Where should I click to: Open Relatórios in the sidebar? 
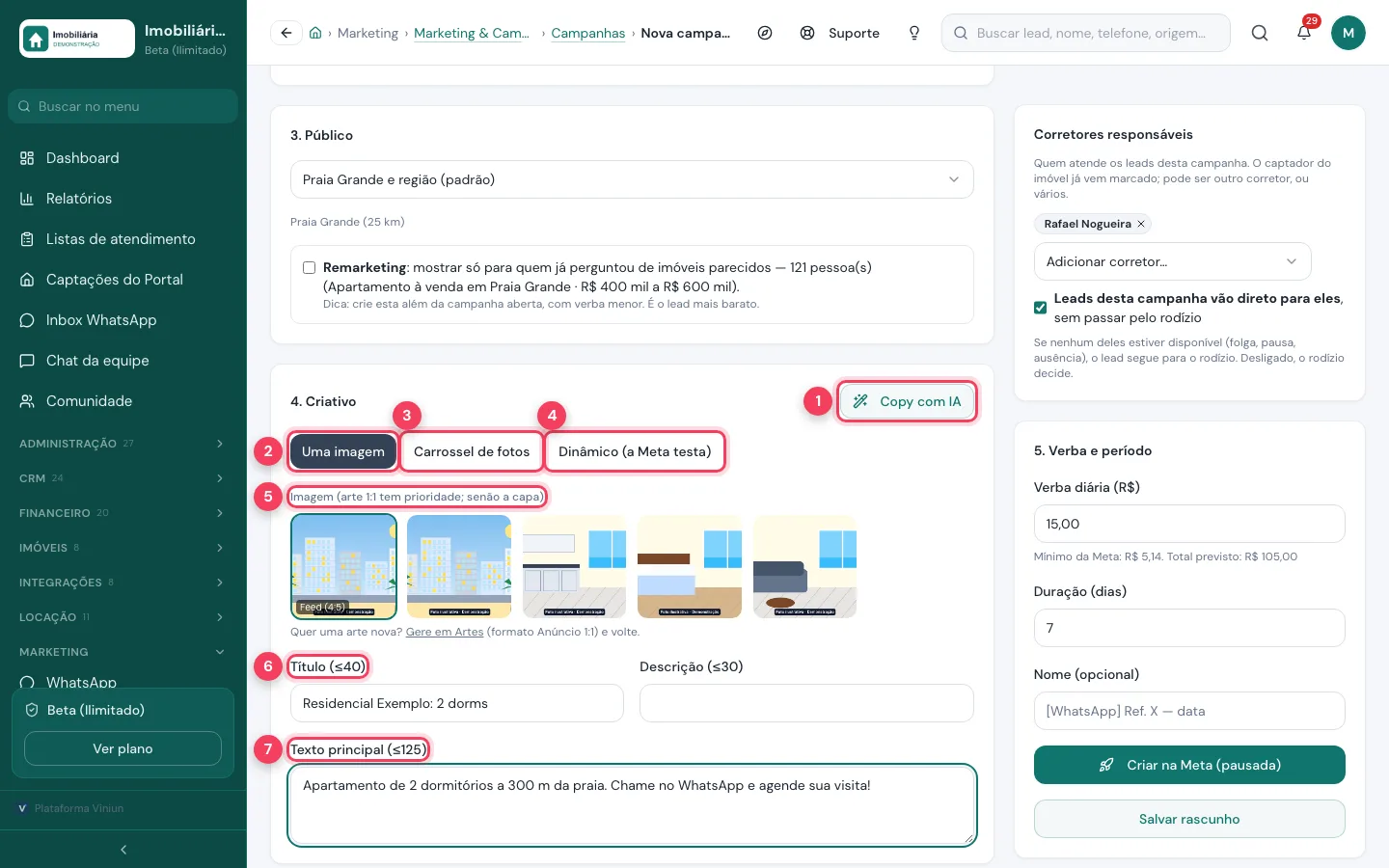(x=123, y=199)
